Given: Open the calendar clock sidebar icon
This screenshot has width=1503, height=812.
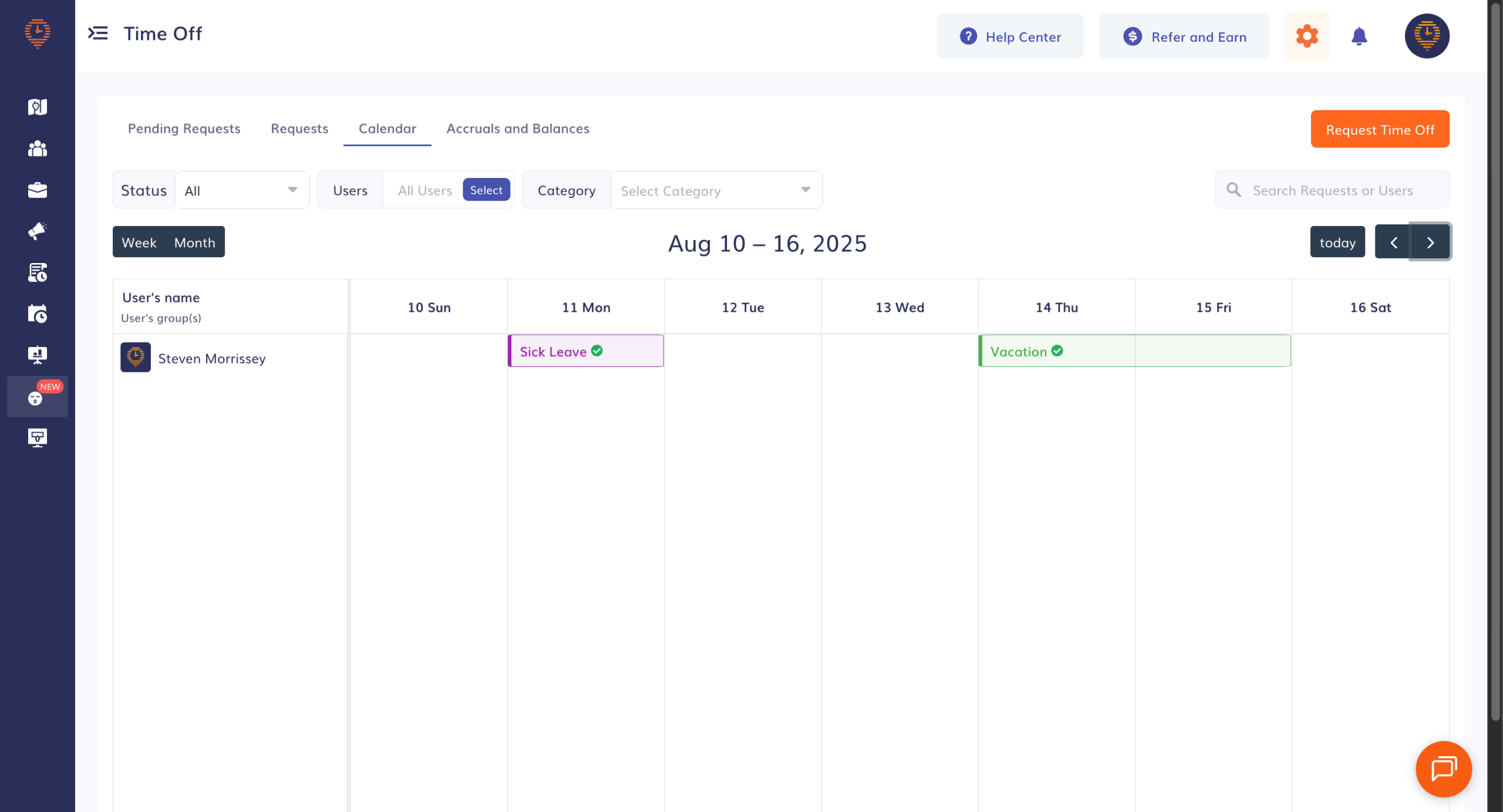Looking at the screenshot, I should pos(37,314).
